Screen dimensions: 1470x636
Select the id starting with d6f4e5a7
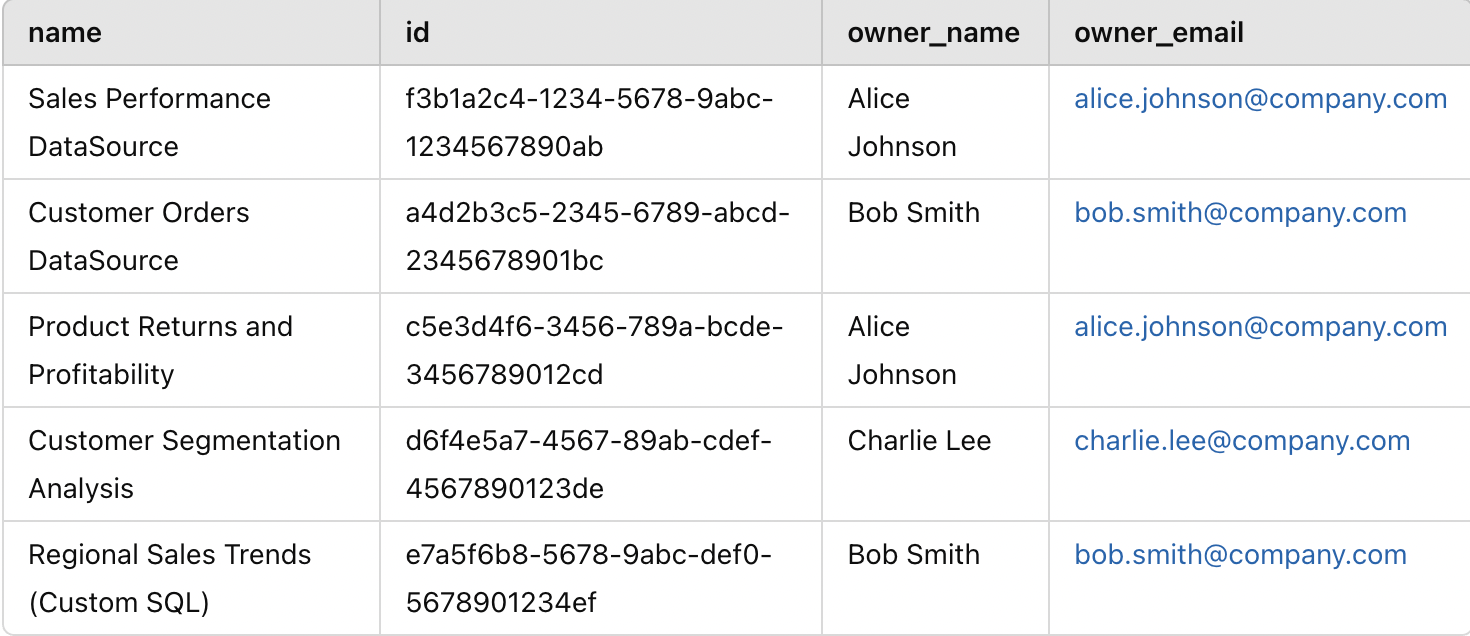[589, 464]
